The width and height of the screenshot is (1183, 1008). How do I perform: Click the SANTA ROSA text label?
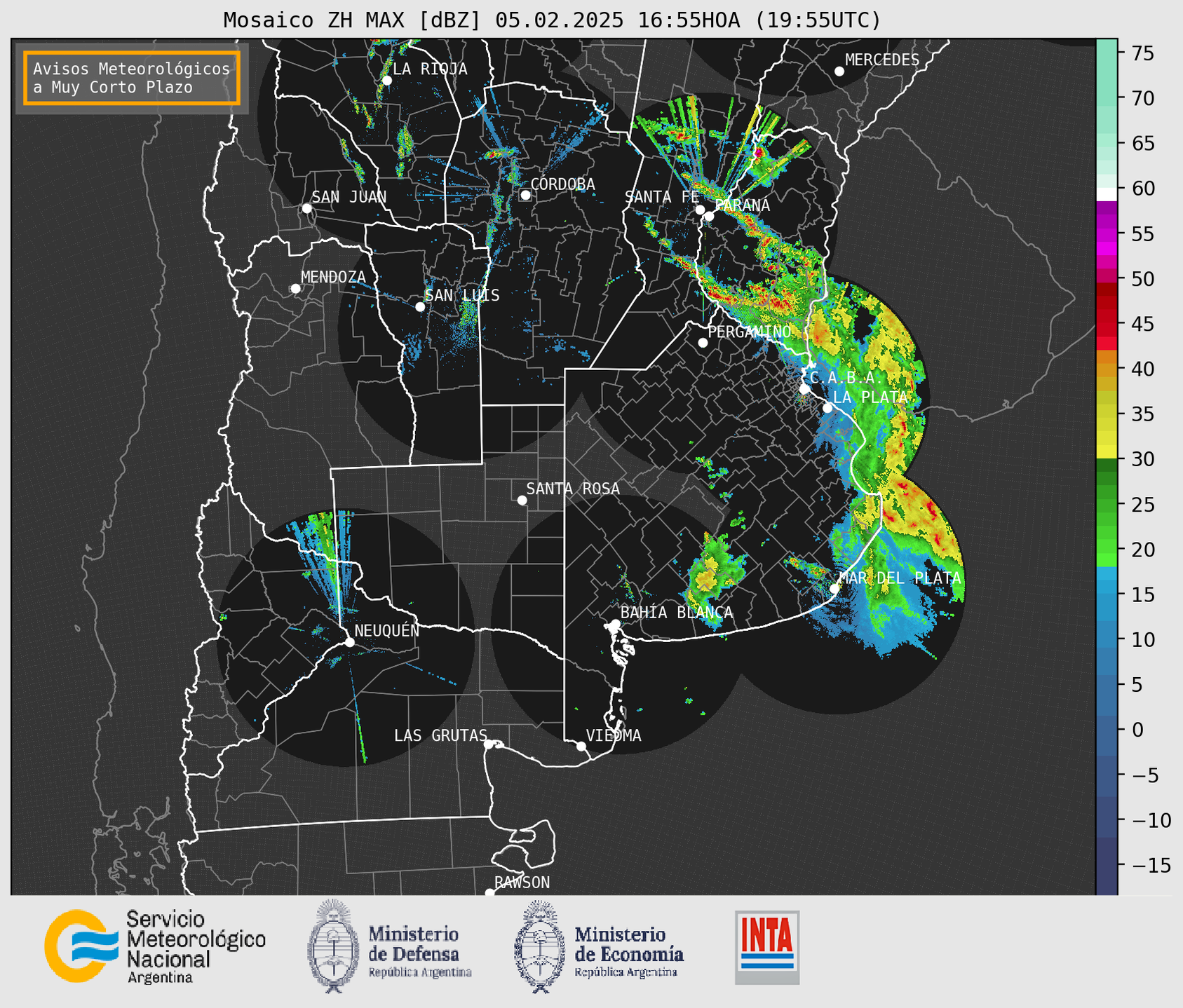tap(573, 489)
